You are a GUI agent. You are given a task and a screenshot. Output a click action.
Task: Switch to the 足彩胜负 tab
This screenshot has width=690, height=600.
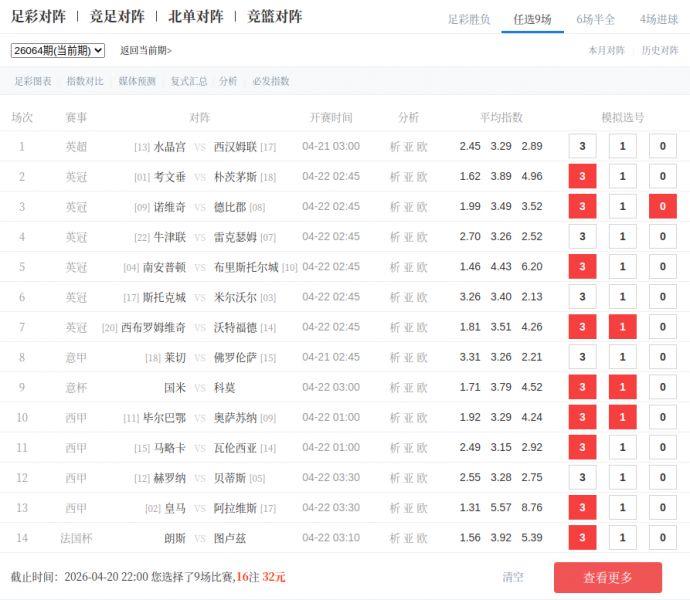tap(469, 19)
